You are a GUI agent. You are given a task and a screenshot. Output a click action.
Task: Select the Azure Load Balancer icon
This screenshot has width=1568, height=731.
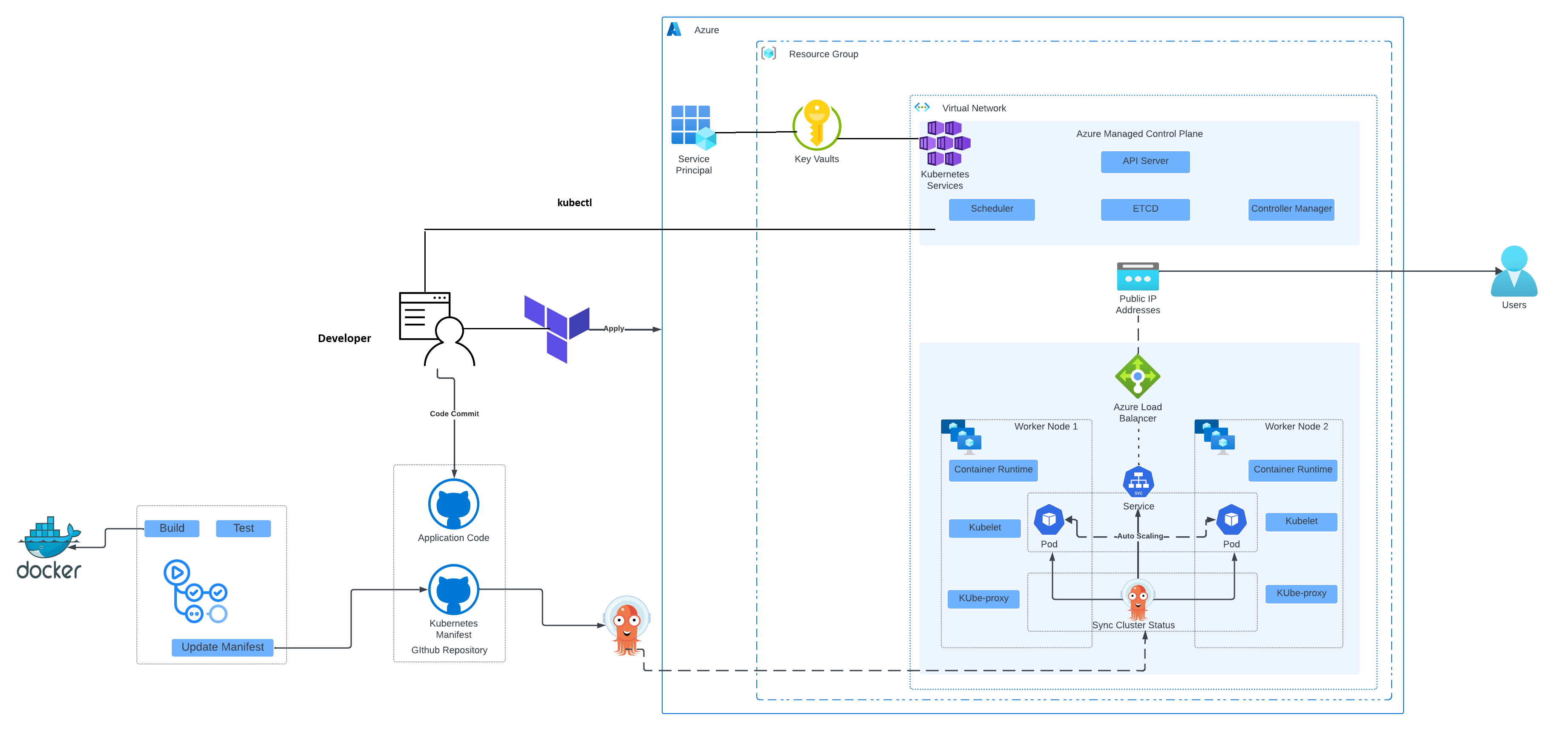1138,376
